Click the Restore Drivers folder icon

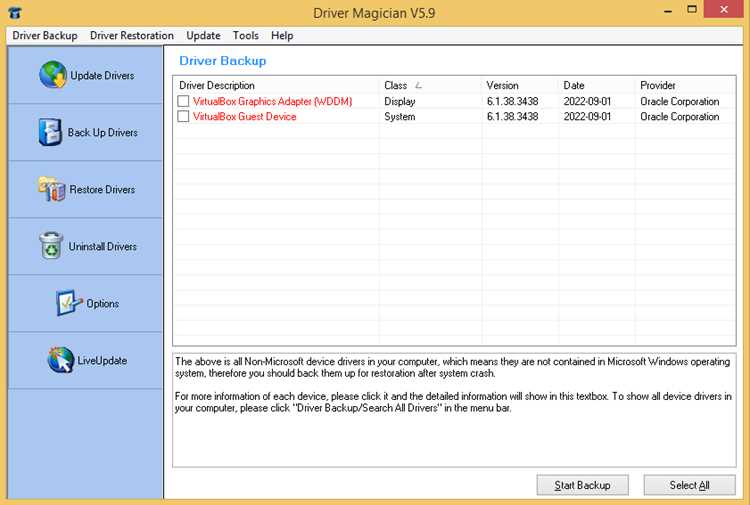[52, 189]
